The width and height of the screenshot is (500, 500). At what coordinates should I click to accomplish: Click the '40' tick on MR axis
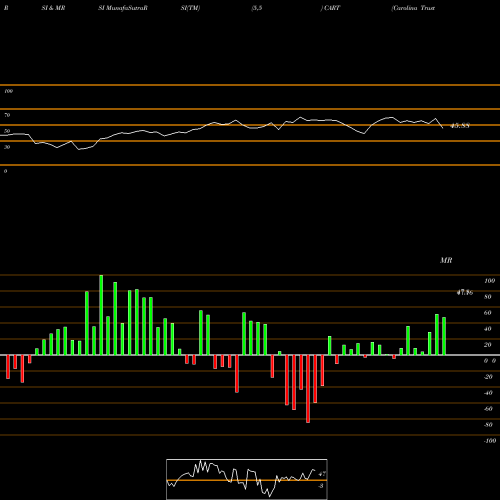[x=488, y=329]
